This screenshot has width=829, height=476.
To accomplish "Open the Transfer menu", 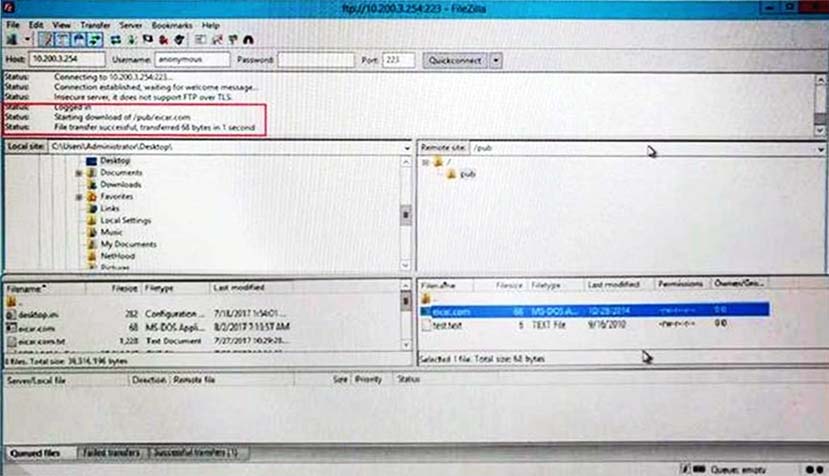I will tap(96, 25).
